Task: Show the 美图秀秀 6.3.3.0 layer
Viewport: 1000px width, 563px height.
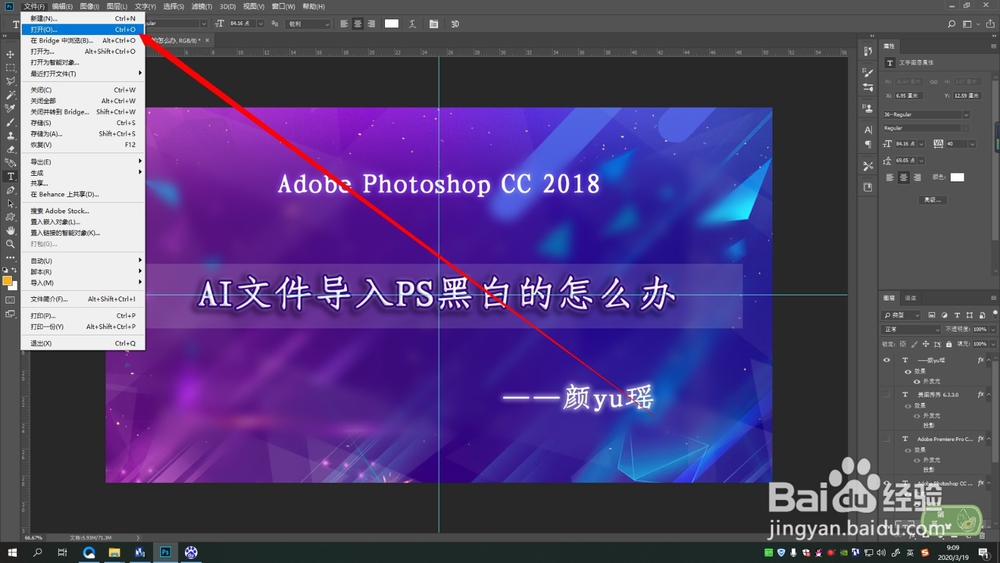Action: click(x=886, y=394)
